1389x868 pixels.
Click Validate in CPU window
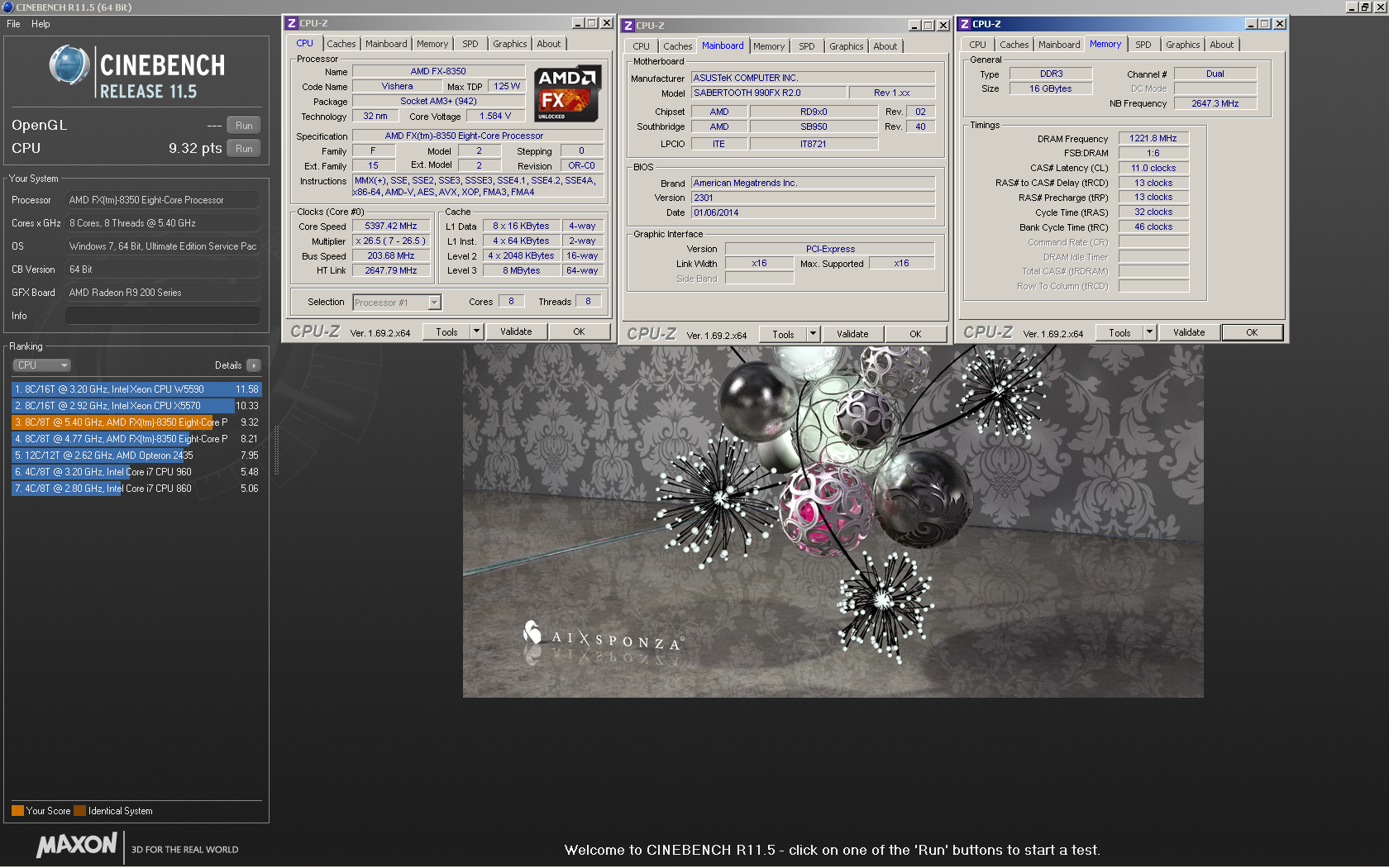tap(516, 331)
